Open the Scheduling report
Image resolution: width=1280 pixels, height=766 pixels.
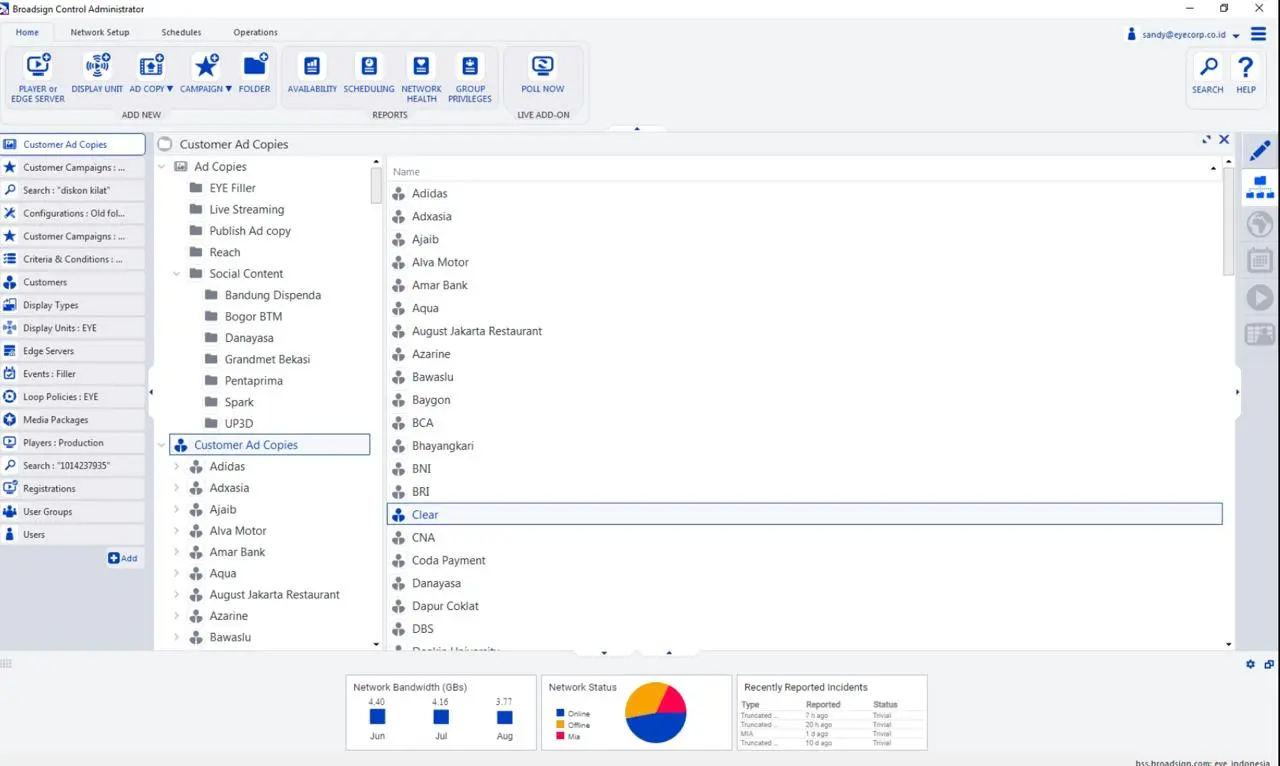(x=369, y=67)
